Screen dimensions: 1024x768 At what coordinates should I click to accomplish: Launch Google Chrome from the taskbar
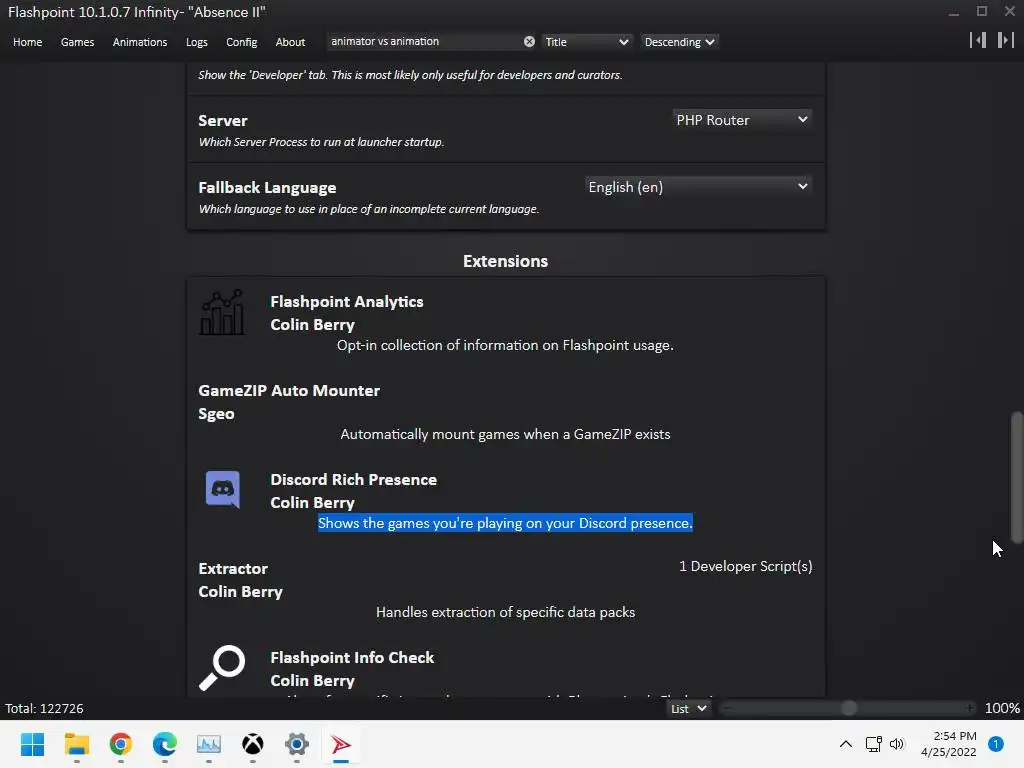[x=121, y=744]
